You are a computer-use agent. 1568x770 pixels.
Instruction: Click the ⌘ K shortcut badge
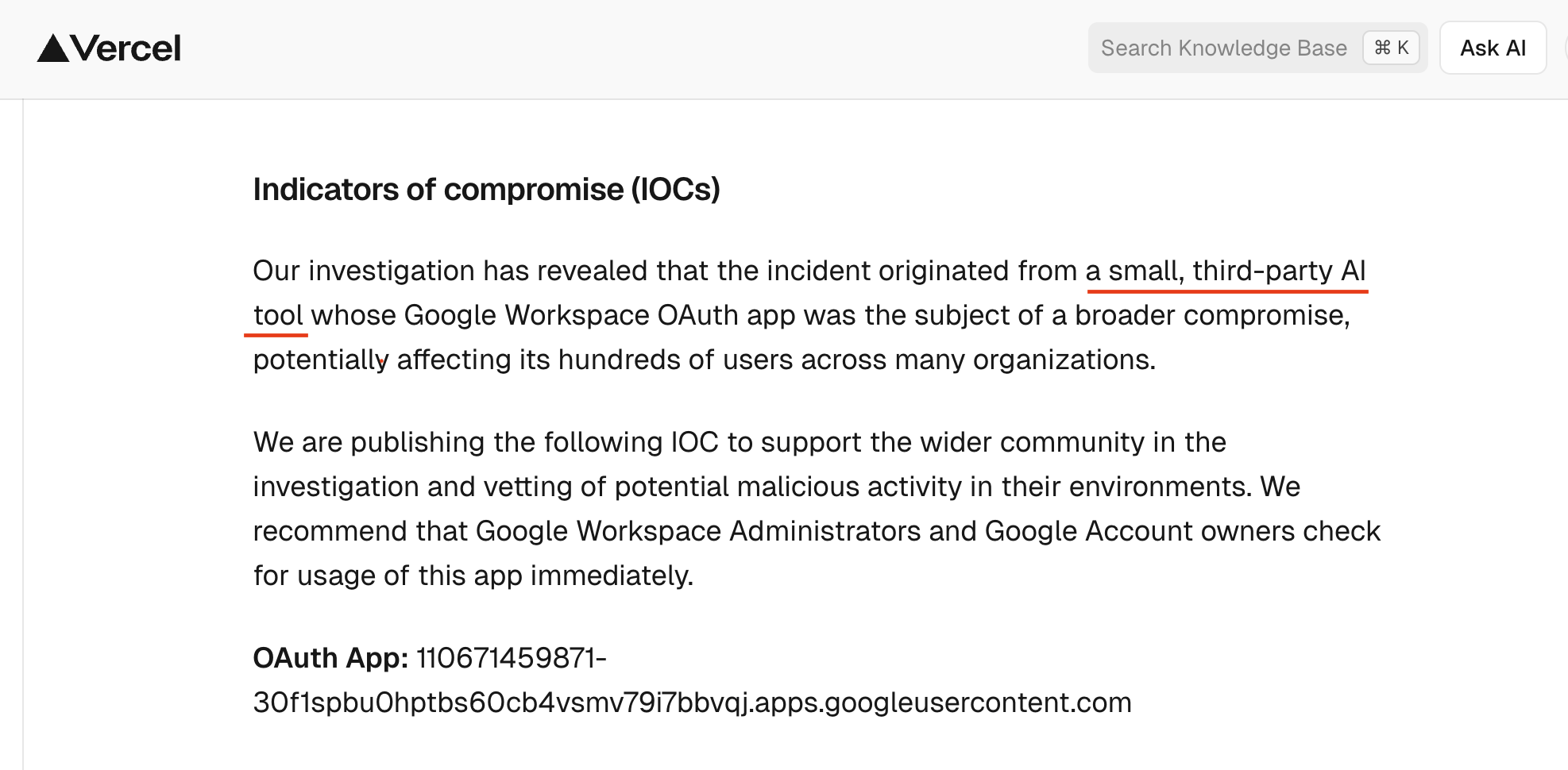pos(1391,48)
